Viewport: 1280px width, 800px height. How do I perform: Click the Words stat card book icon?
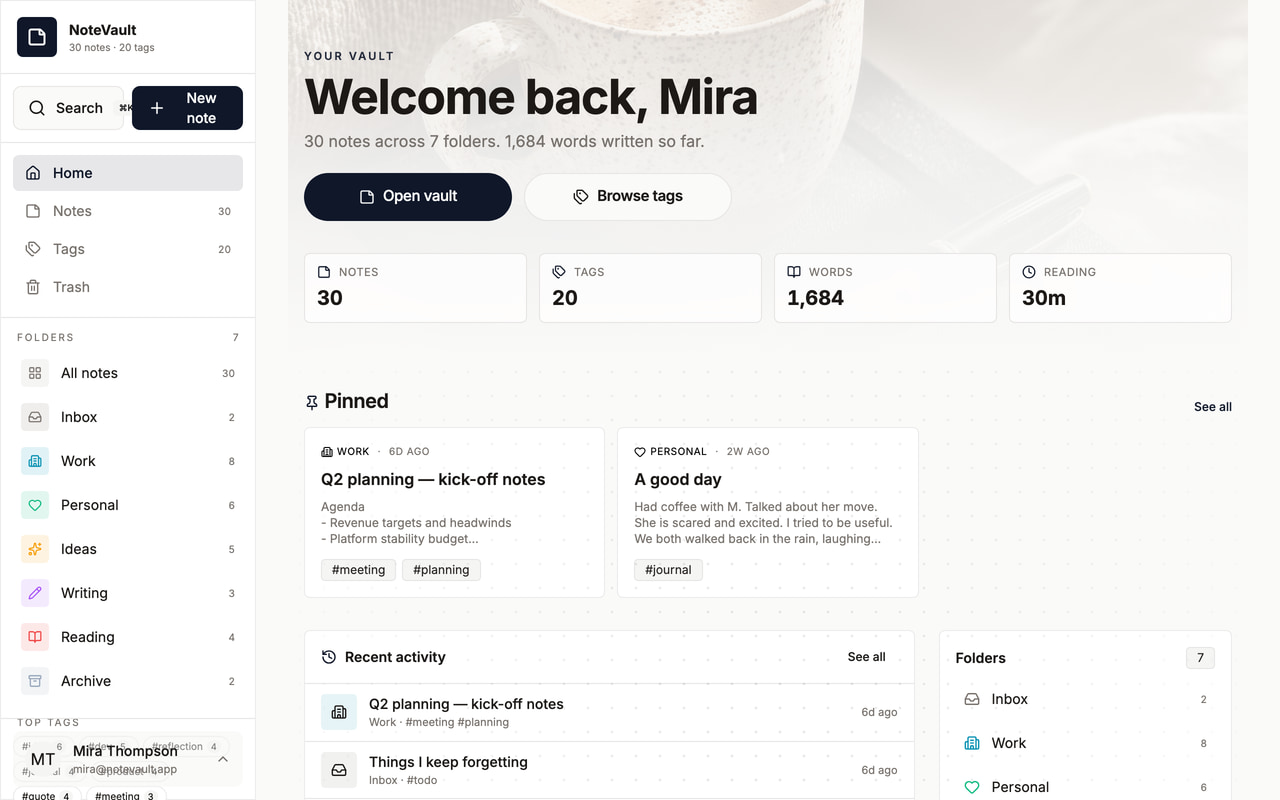coord(794,272)
